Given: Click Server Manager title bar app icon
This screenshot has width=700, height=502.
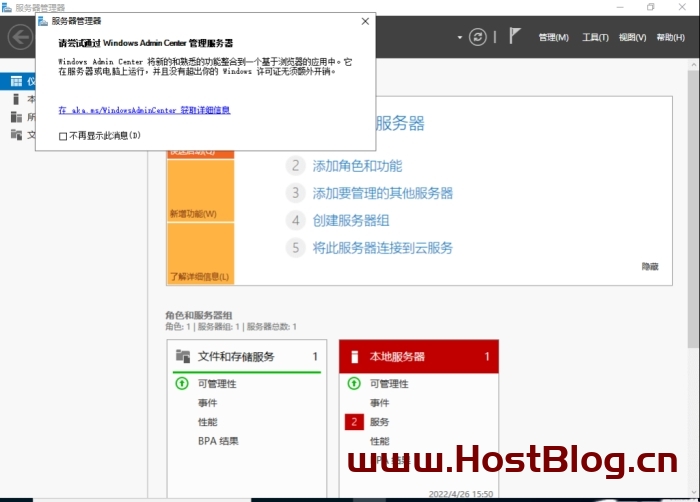Looking at the screenshot, I should [x=7, y=7].
